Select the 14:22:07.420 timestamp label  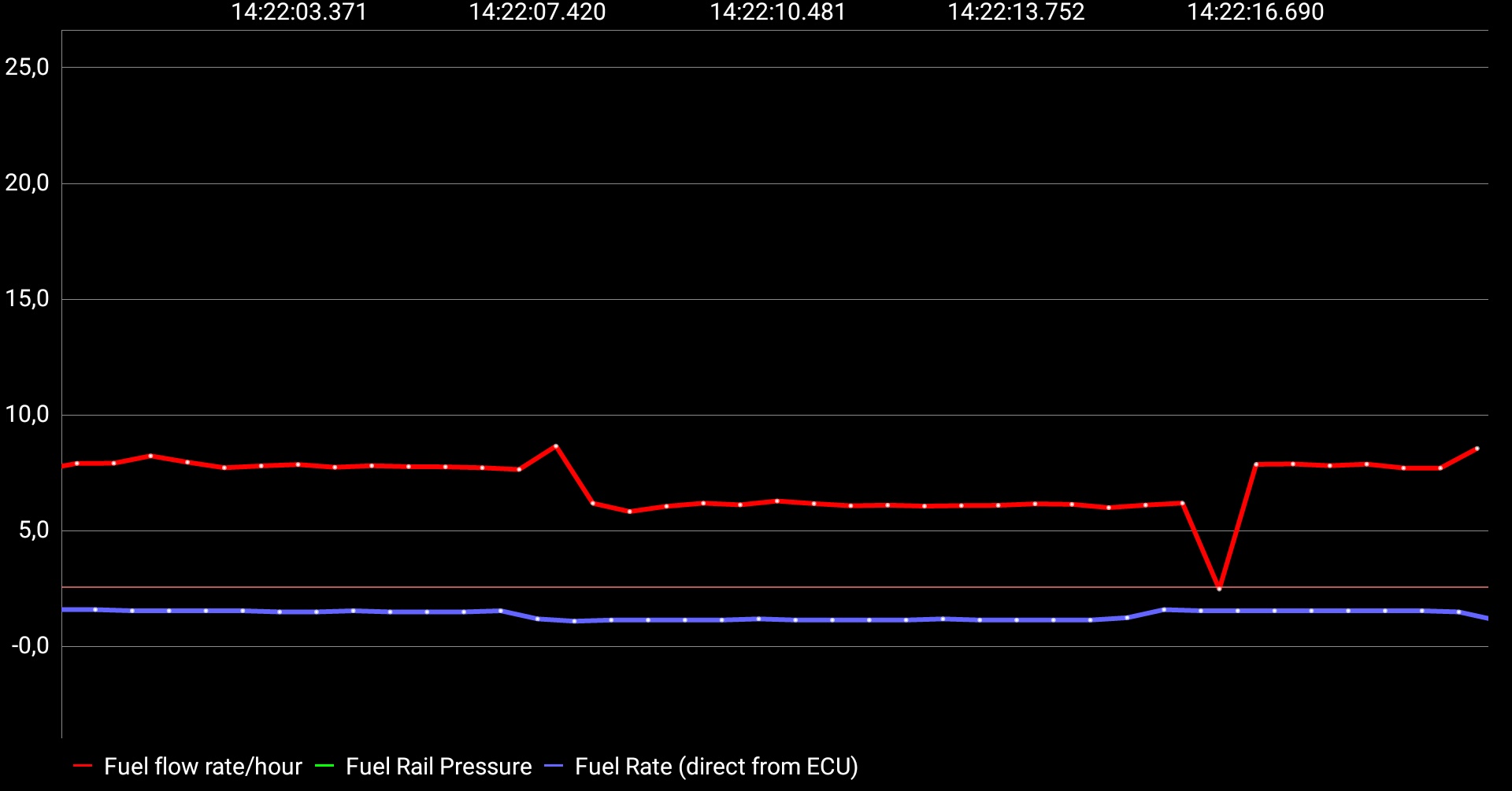[537, 13]
